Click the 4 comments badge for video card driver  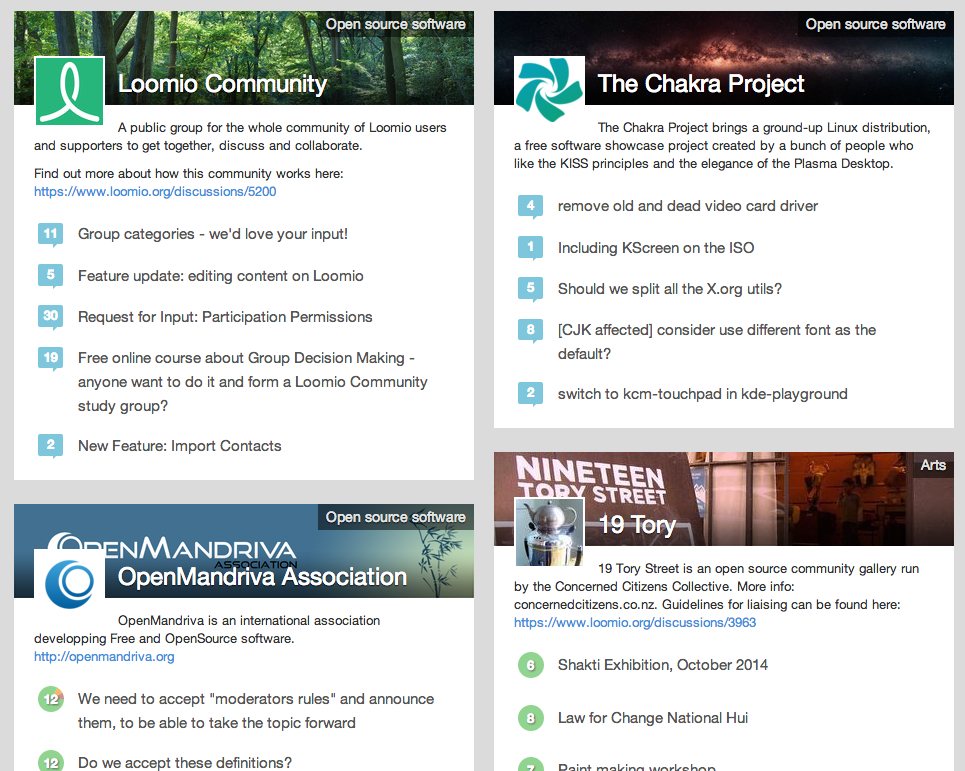coord(531,206)
